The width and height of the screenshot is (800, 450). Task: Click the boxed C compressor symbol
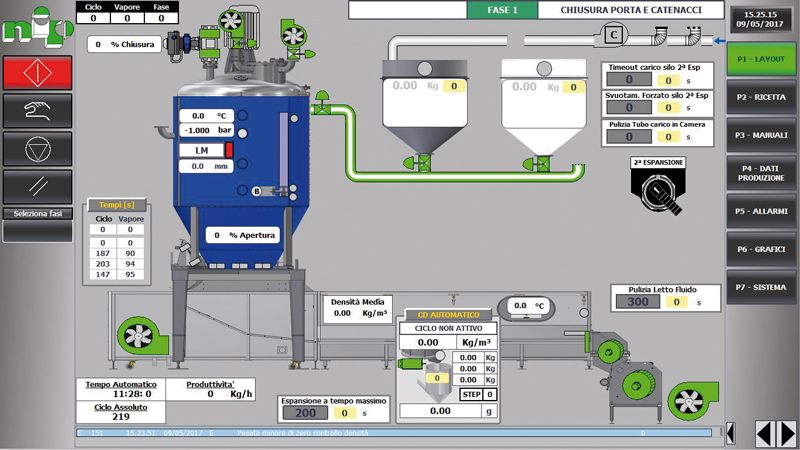point(613,37)
